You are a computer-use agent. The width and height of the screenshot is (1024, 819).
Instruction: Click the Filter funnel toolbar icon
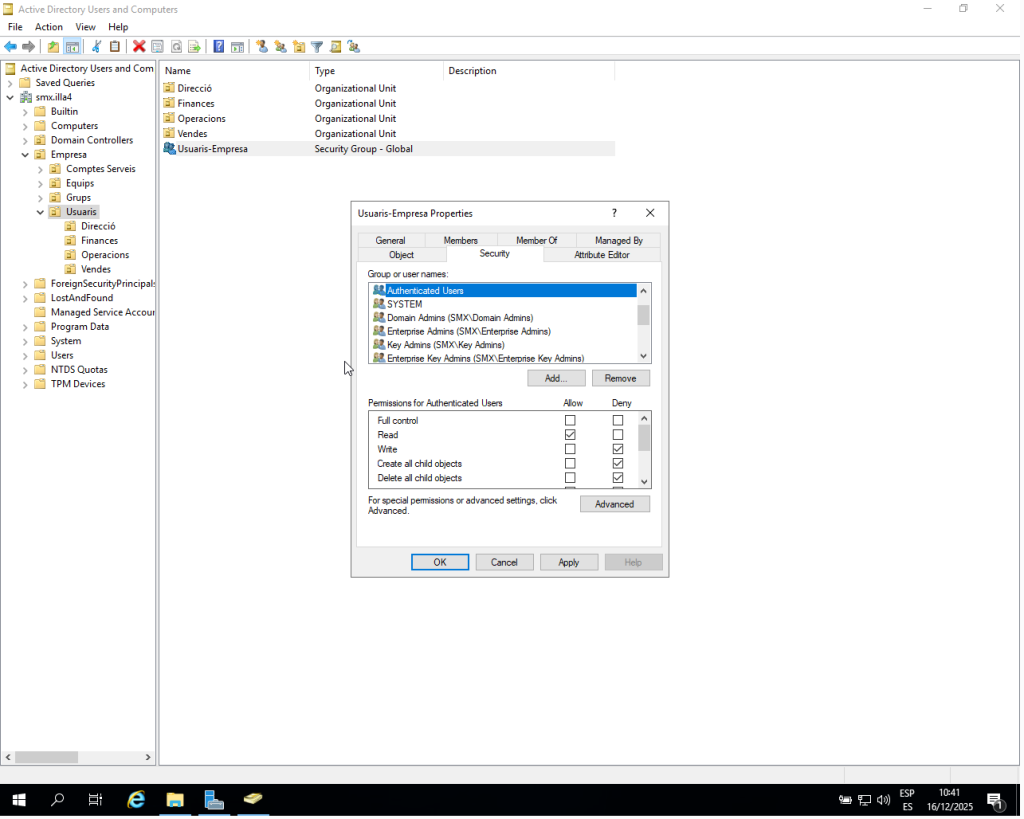tap(317, 46)
